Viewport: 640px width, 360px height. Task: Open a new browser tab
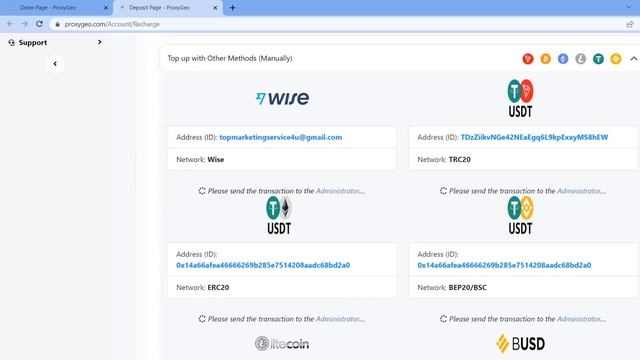(232, 8)
